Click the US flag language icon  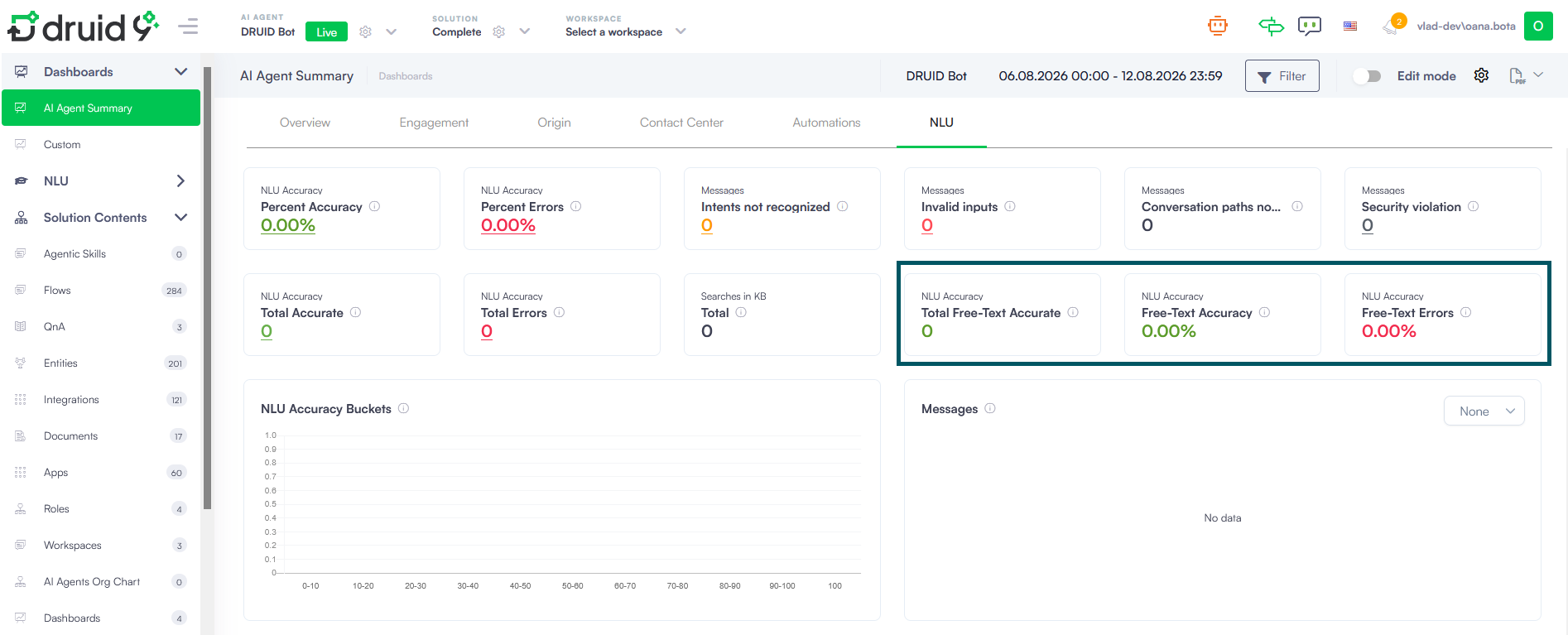pos(1350,26)
